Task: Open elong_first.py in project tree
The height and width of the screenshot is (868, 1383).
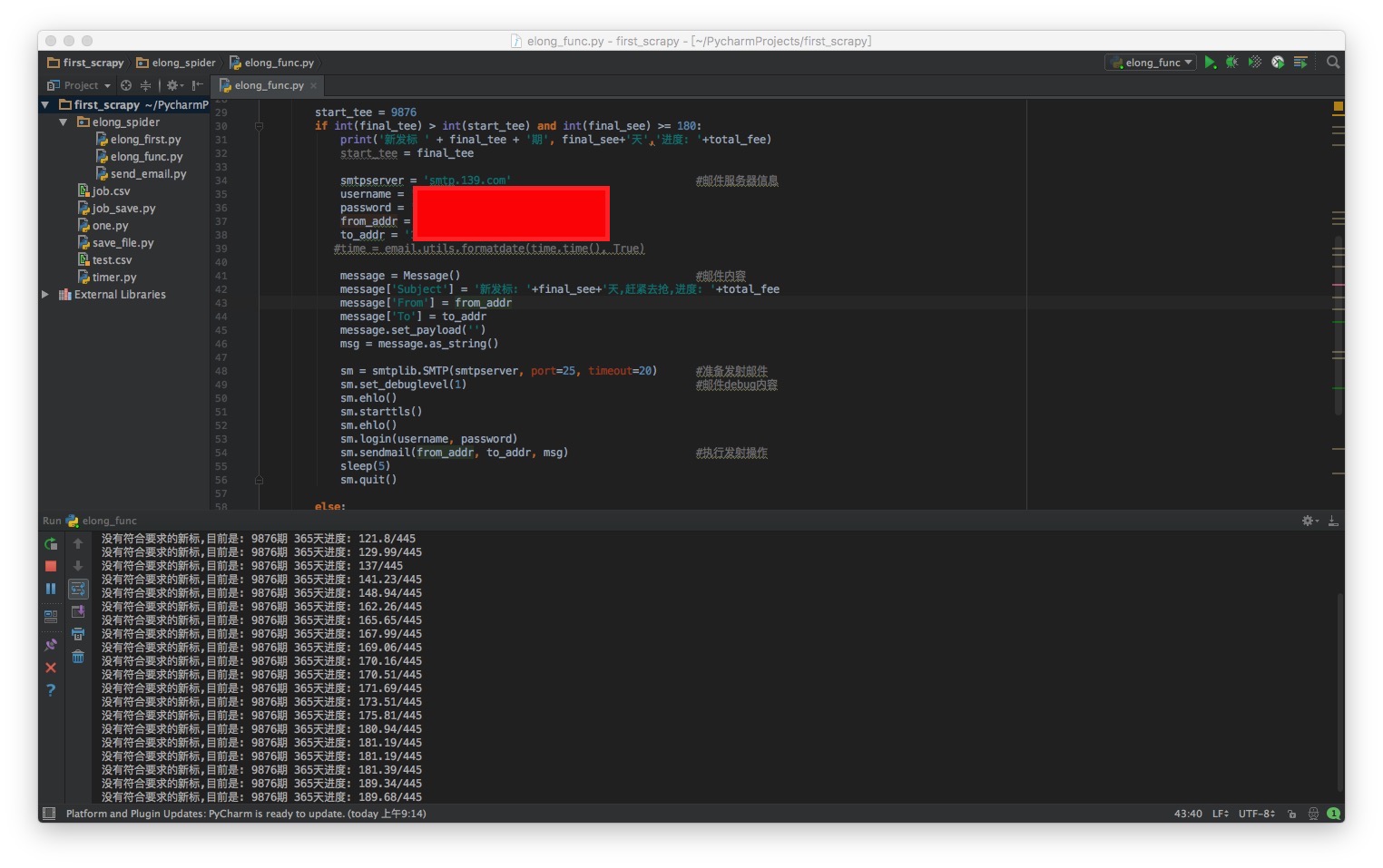Action: pos(138,140)
